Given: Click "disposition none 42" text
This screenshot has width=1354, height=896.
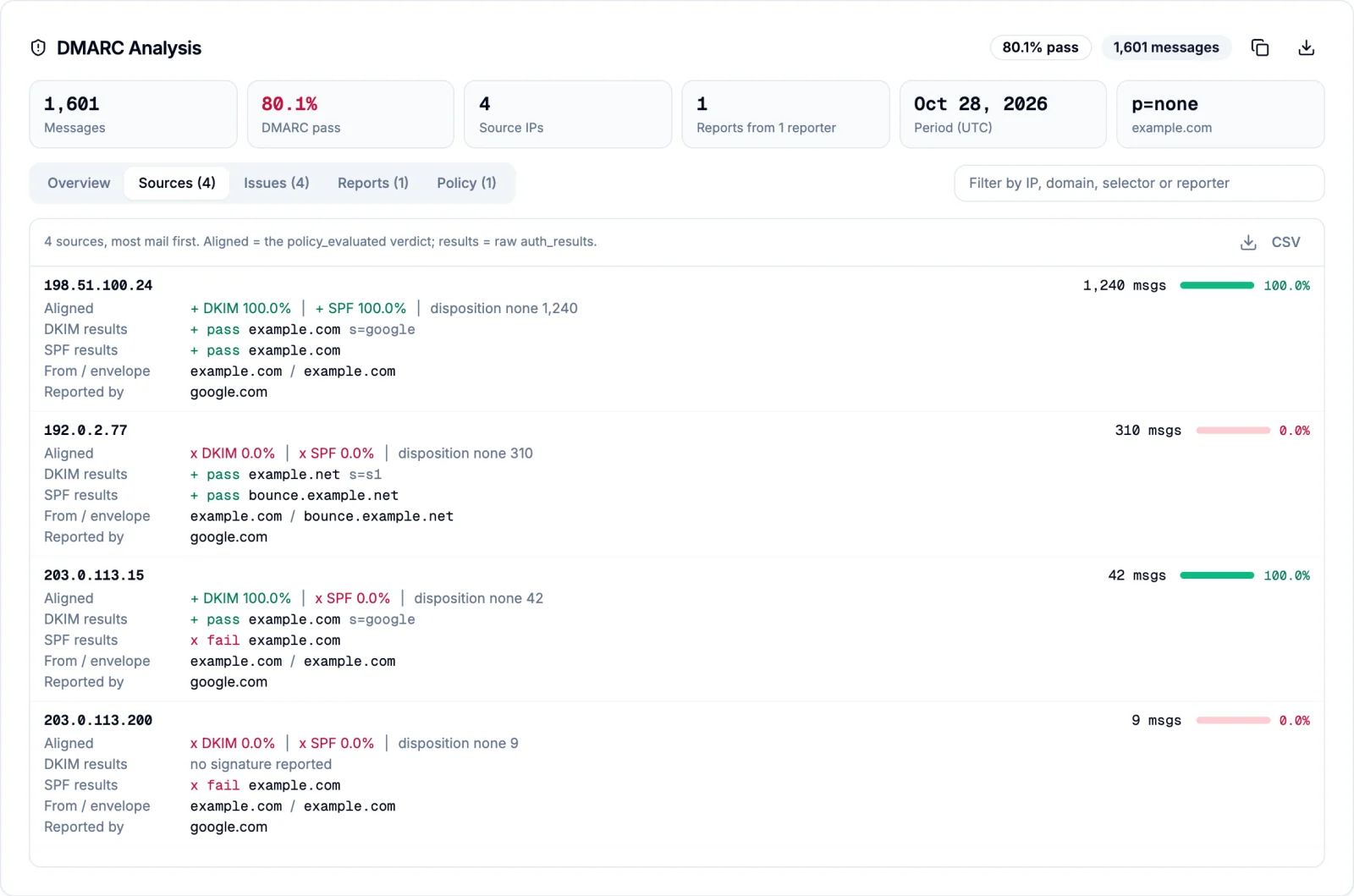Looking at the screenshot, I should pyautogui.click(x=479, y=598).
